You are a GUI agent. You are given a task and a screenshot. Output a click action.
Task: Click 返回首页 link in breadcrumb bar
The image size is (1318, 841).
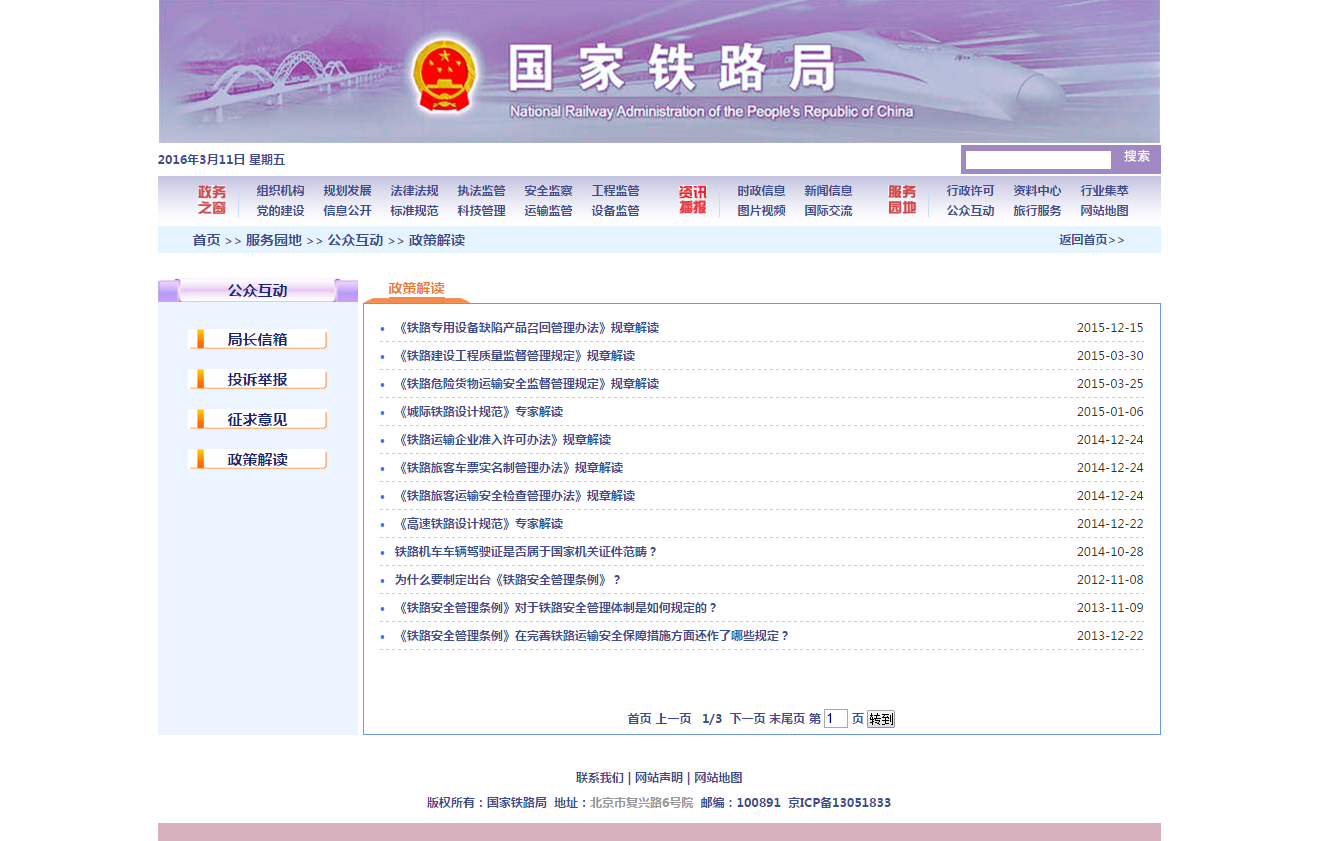[1091, 240]
